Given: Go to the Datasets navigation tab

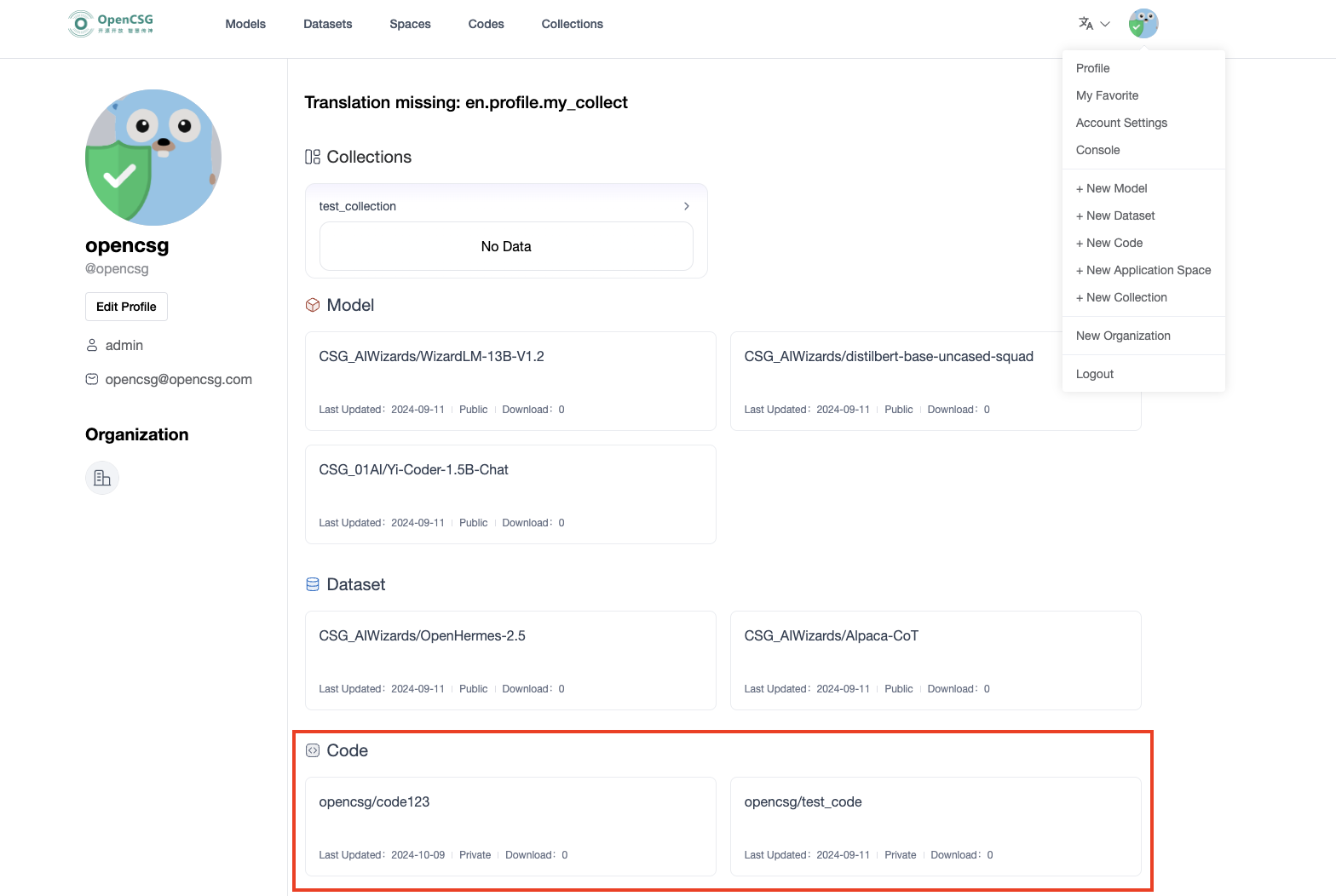Looking at the screenshot, I should [x=327, y=24].
